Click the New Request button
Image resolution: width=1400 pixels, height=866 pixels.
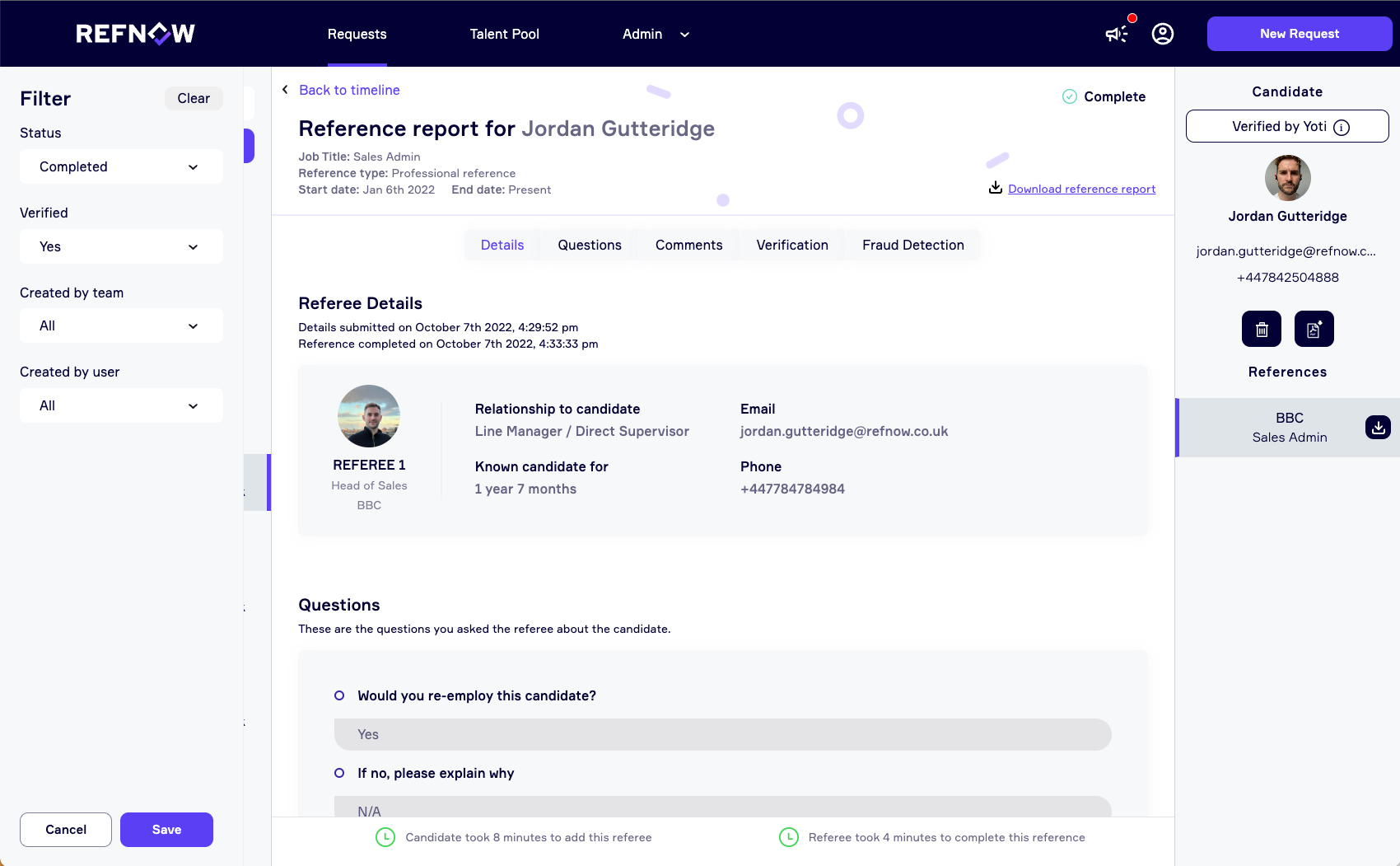(1299, 33)
